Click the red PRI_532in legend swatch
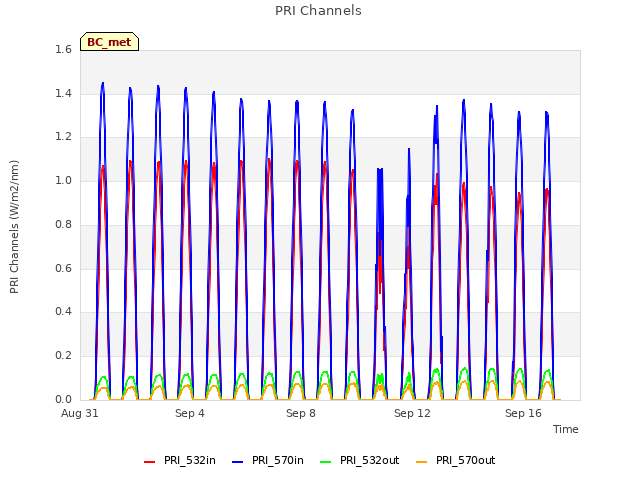 [x=149, y=461]
